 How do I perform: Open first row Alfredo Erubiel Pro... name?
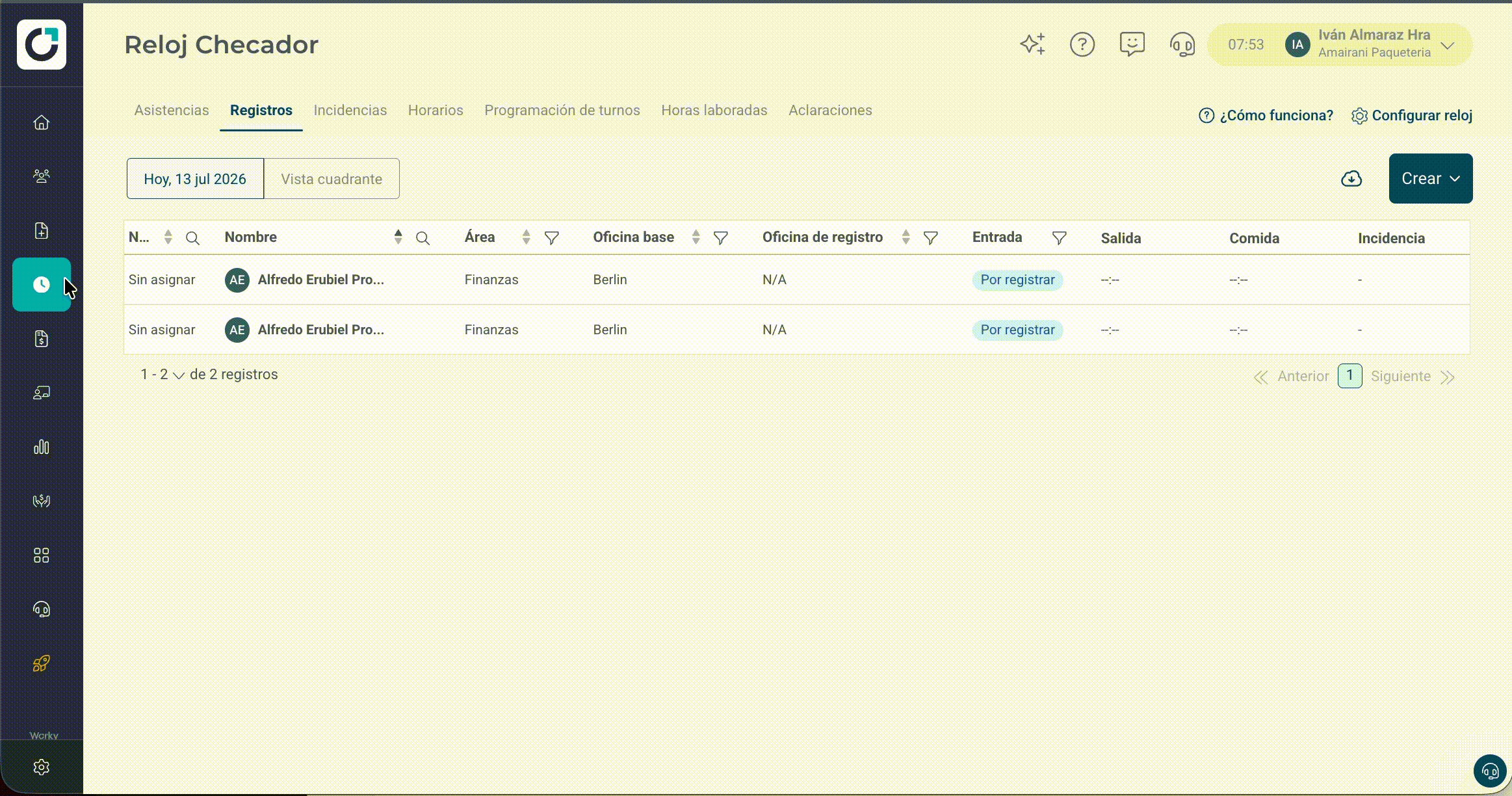(320, 280)
